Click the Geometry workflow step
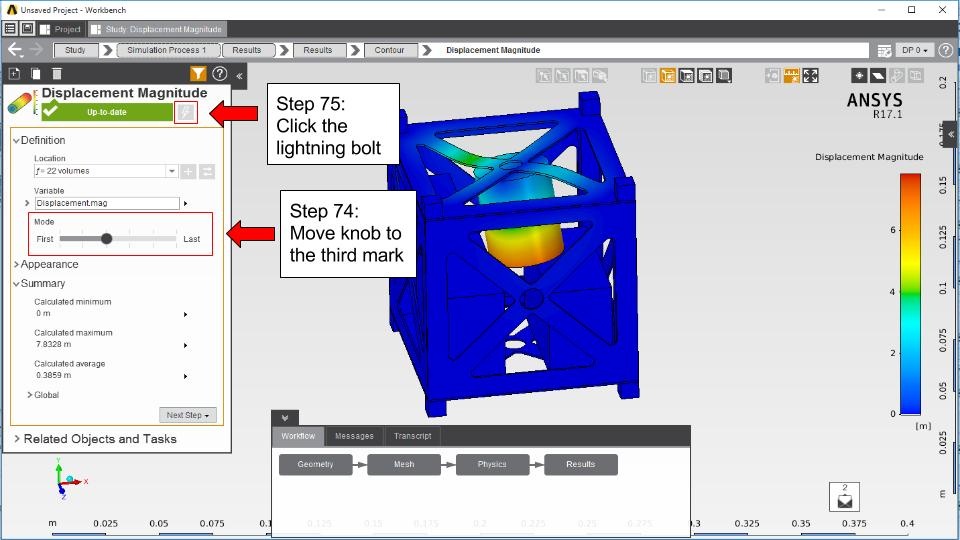This screenshot has height=540, width=960. 315,464
